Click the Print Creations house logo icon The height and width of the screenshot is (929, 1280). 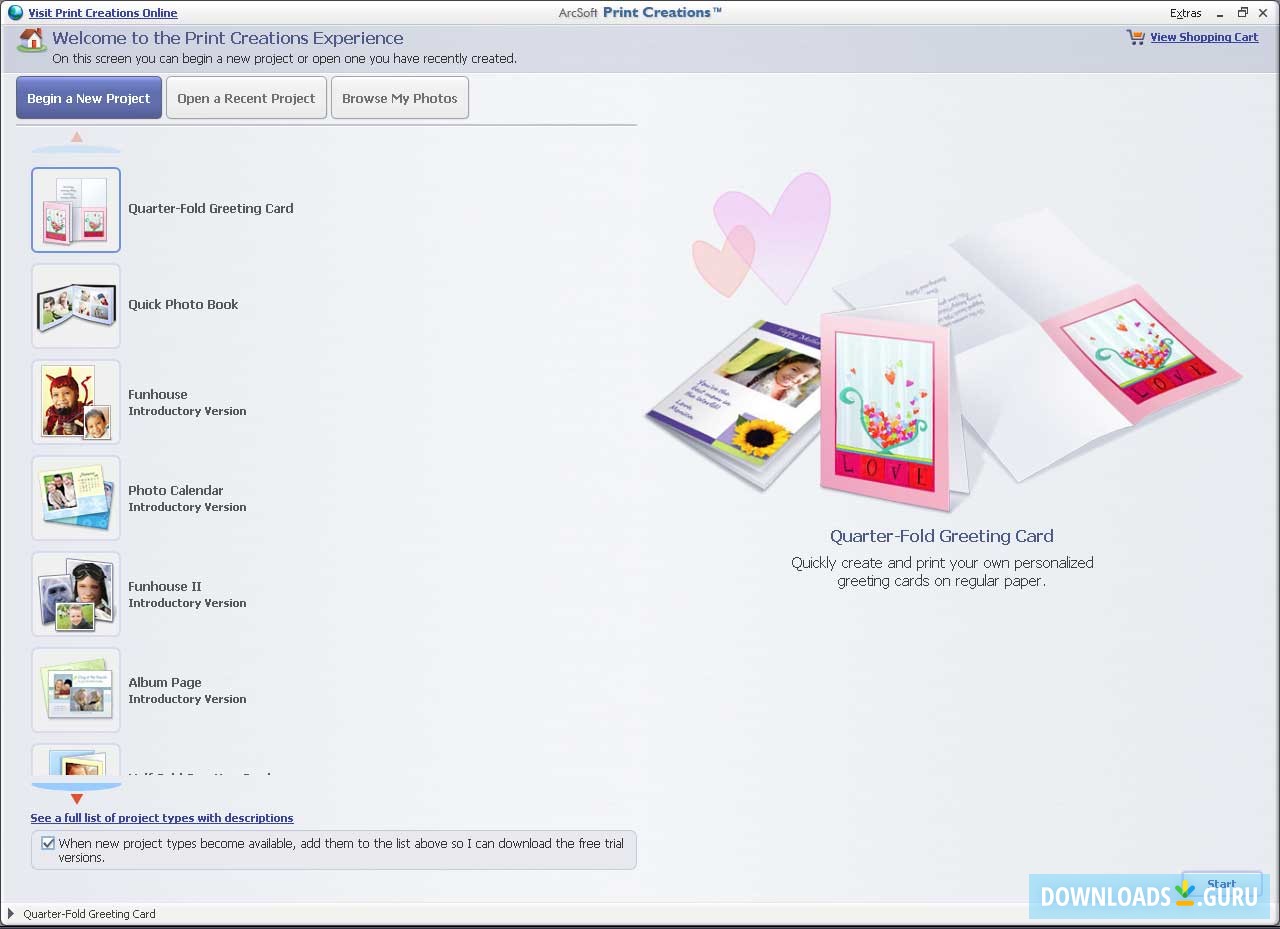pos(30,41)
